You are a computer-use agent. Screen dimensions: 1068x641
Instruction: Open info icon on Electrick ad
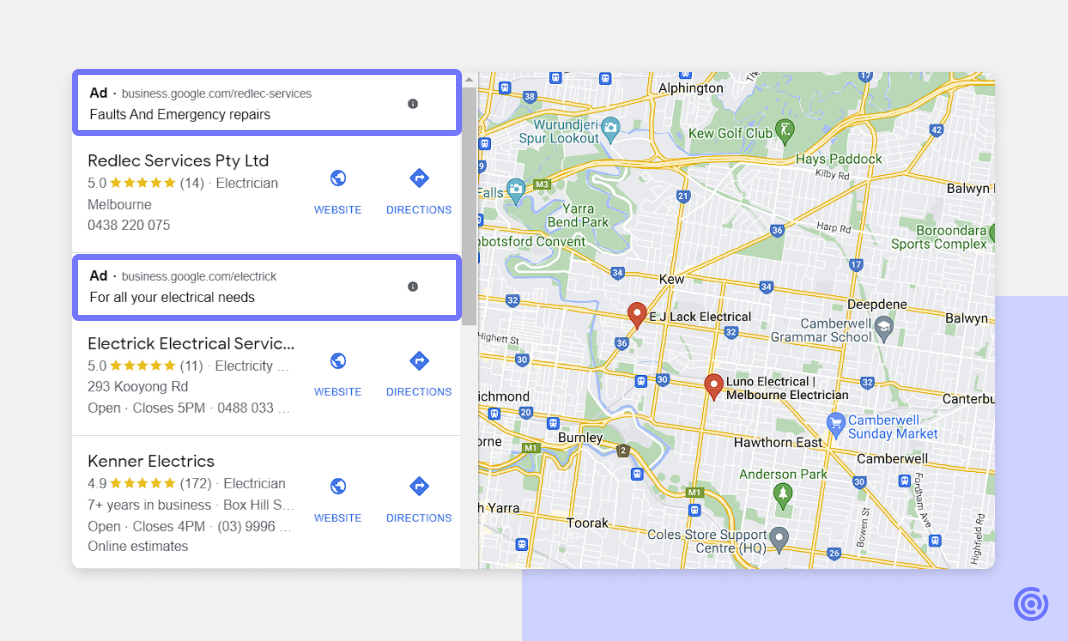[413, 287]
